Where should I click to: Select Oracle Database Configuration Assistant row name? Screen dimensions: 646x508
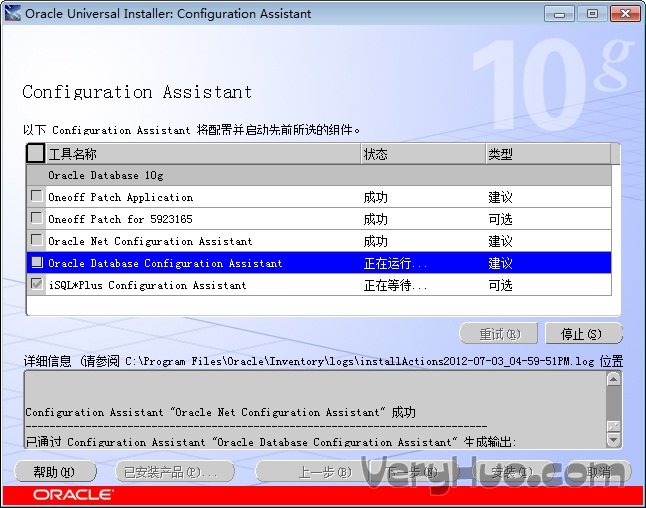click(x=165, y=263)
